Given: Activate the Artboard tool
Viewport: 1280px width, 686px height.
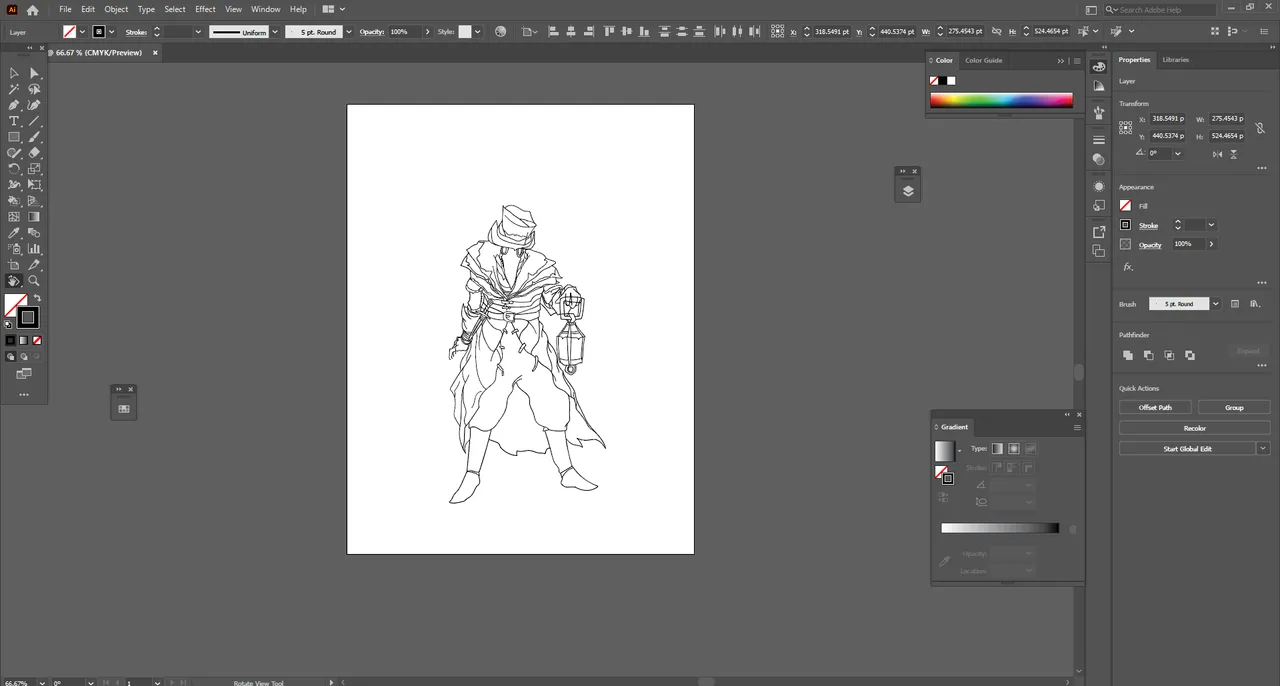Looking at the screenshot, I should point(14,265).
